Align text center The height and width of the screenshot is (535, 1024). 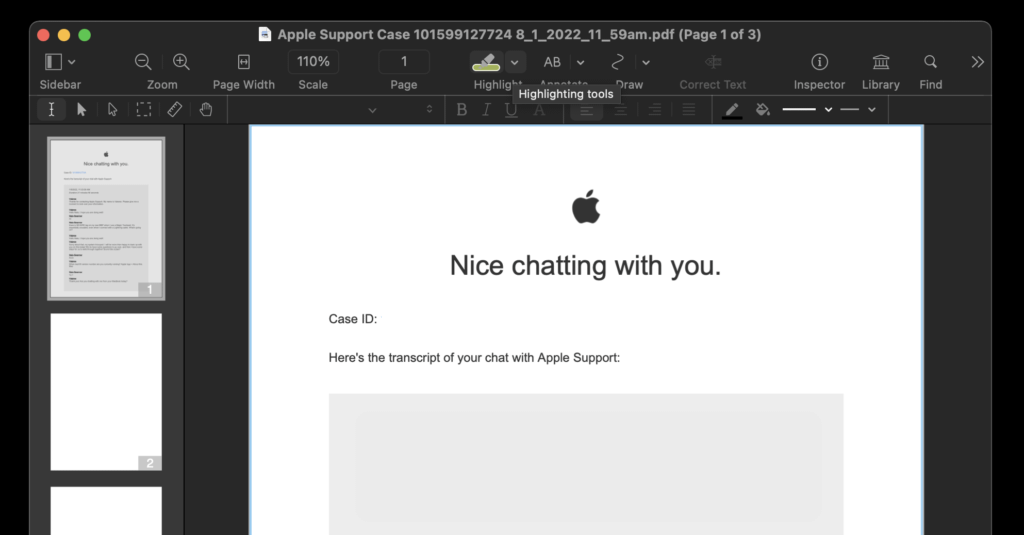coord(620,110)
